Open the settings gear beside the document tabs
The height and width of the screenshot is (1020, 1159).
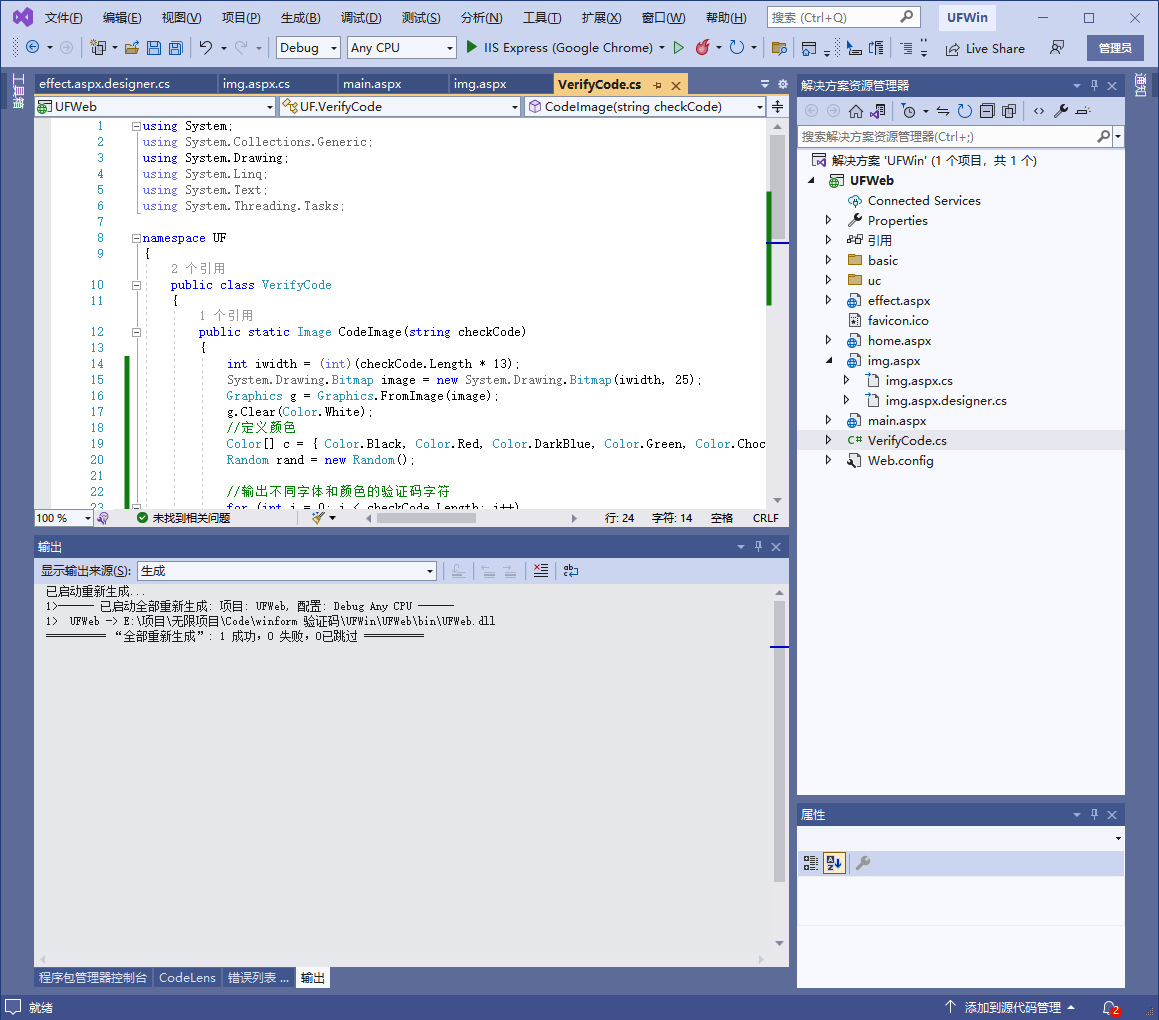[783, 84]
